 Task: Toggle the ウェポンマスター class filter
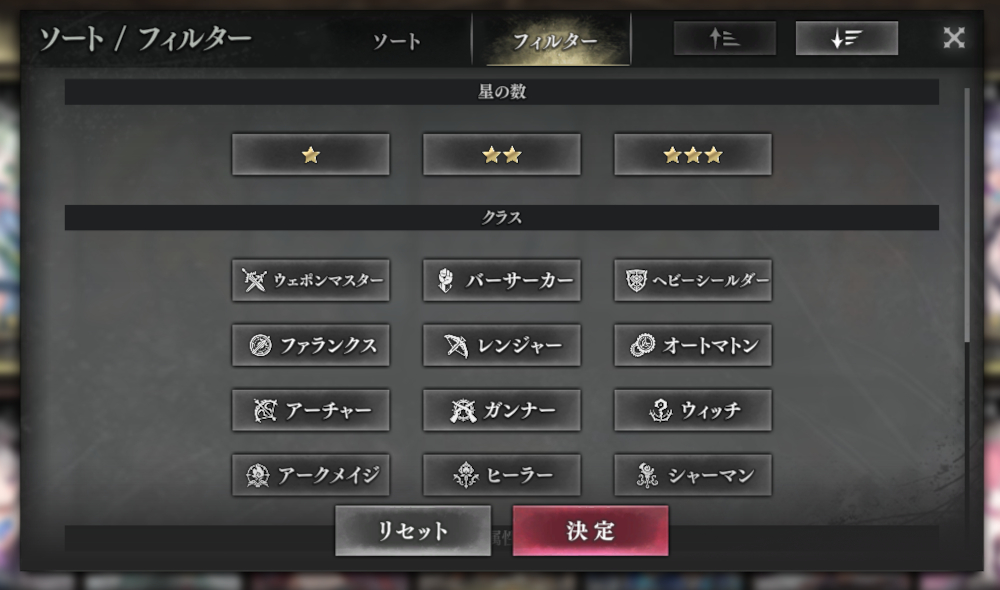[x=311, y=280]
